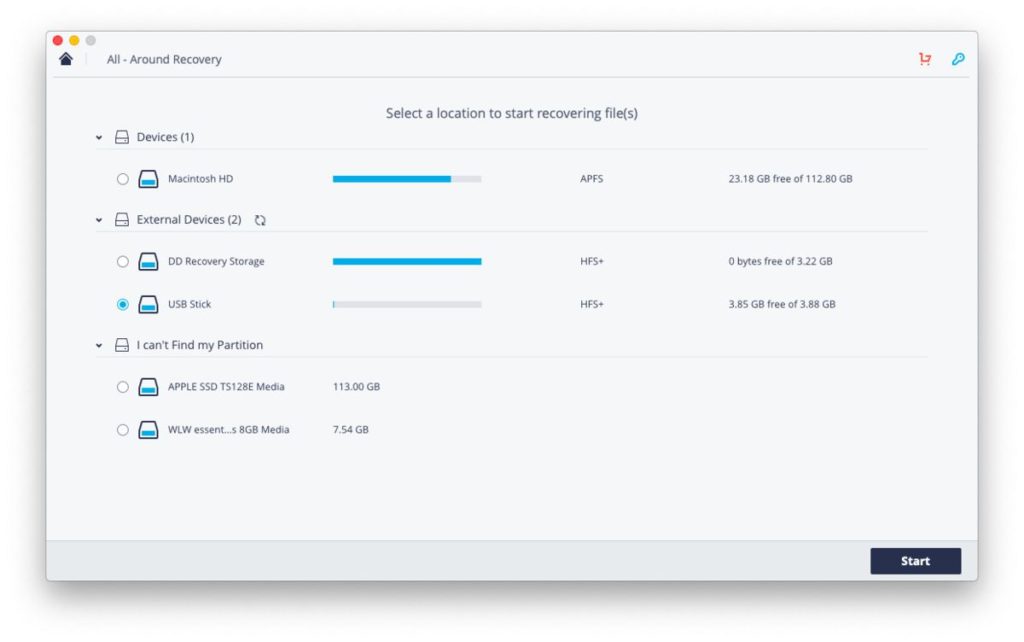The height and width of the screenshot is (642, 1024).
Task: Select the APPLE SSD TS128E Media device
Action: tap(123, 387)
